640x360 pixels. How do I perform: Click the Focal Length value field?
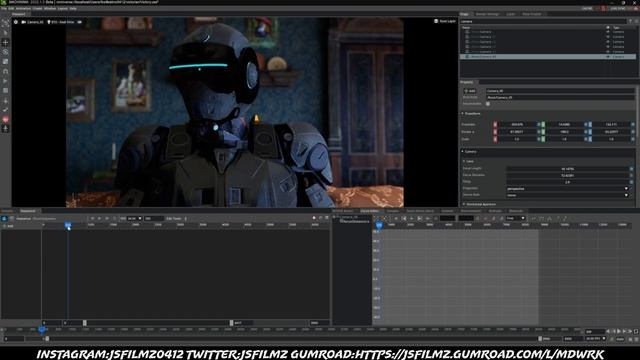tap(567, 169)
